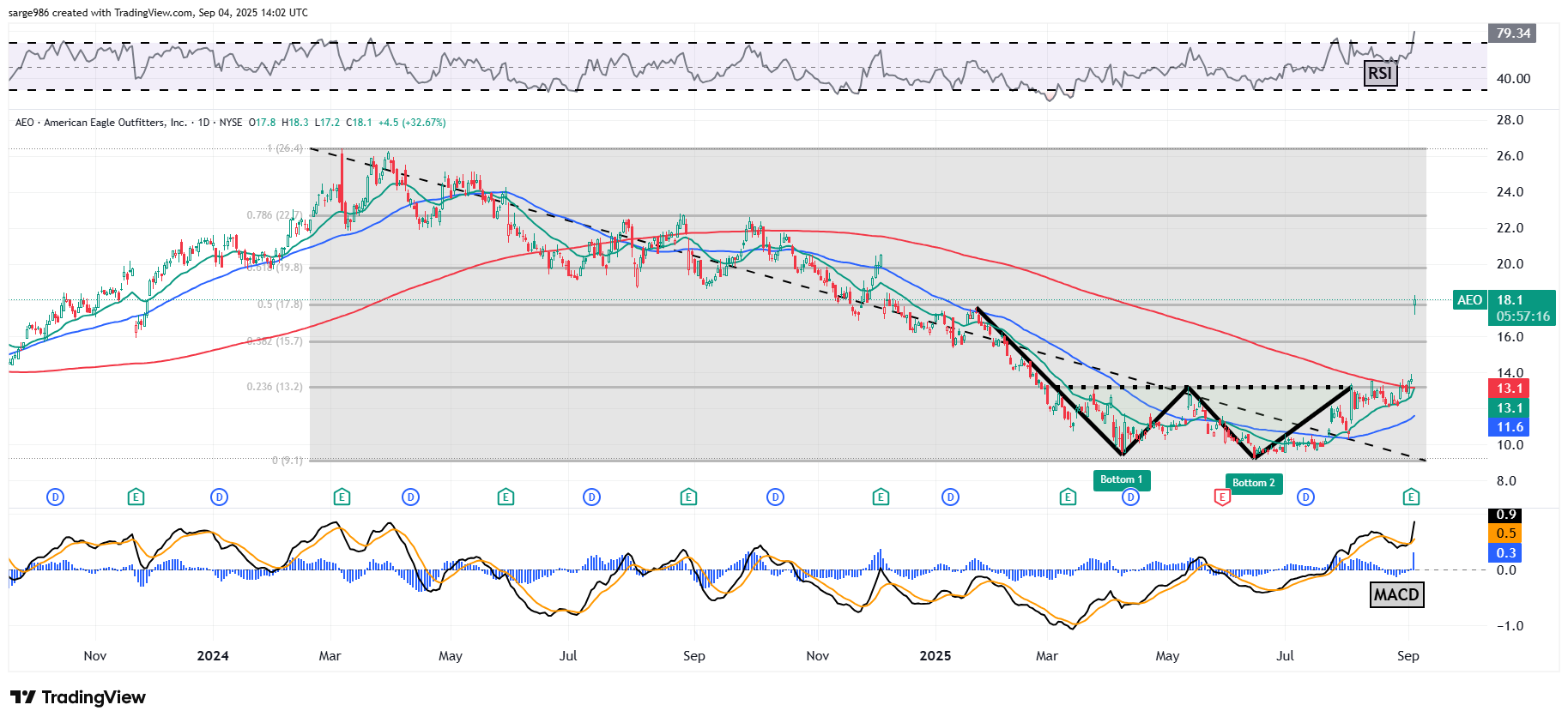The width and height of the screenshot is (1568, 723).
Task: Click the last earnings marker above Sep
Action: (1411, 497)
